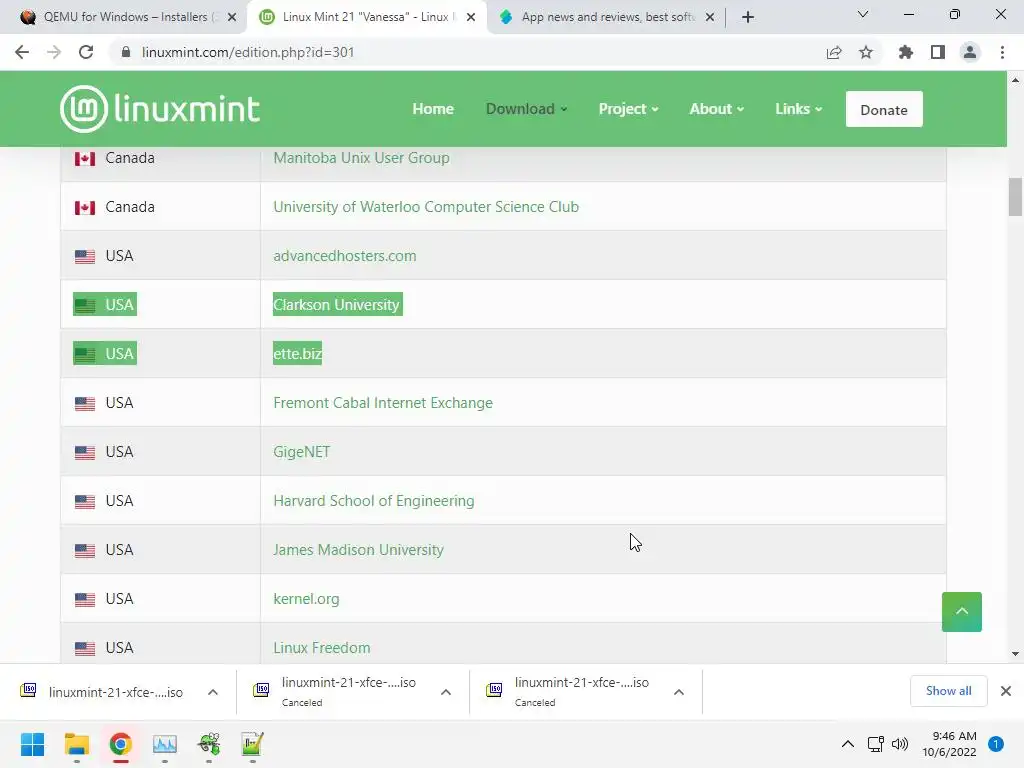The width and height of the screenshot is (1024, 768).
Task: Open the Linux Freedom mirror link
Action: 321,648
